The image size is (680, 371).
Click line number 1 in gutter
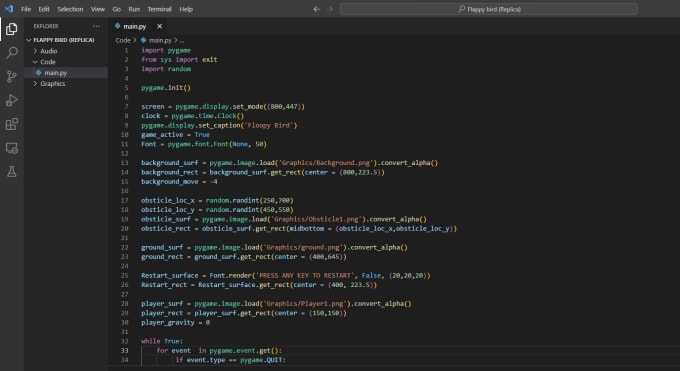click(x=126, y=50)
